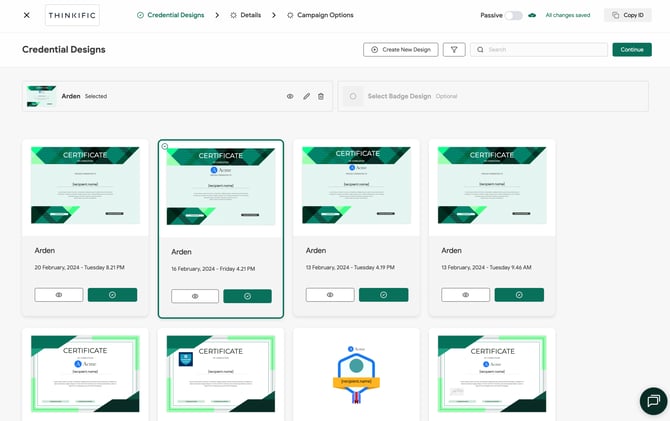Viewport: 670px width, 421px height.
Task: Click the green Continue button
Action: [632, 50]
